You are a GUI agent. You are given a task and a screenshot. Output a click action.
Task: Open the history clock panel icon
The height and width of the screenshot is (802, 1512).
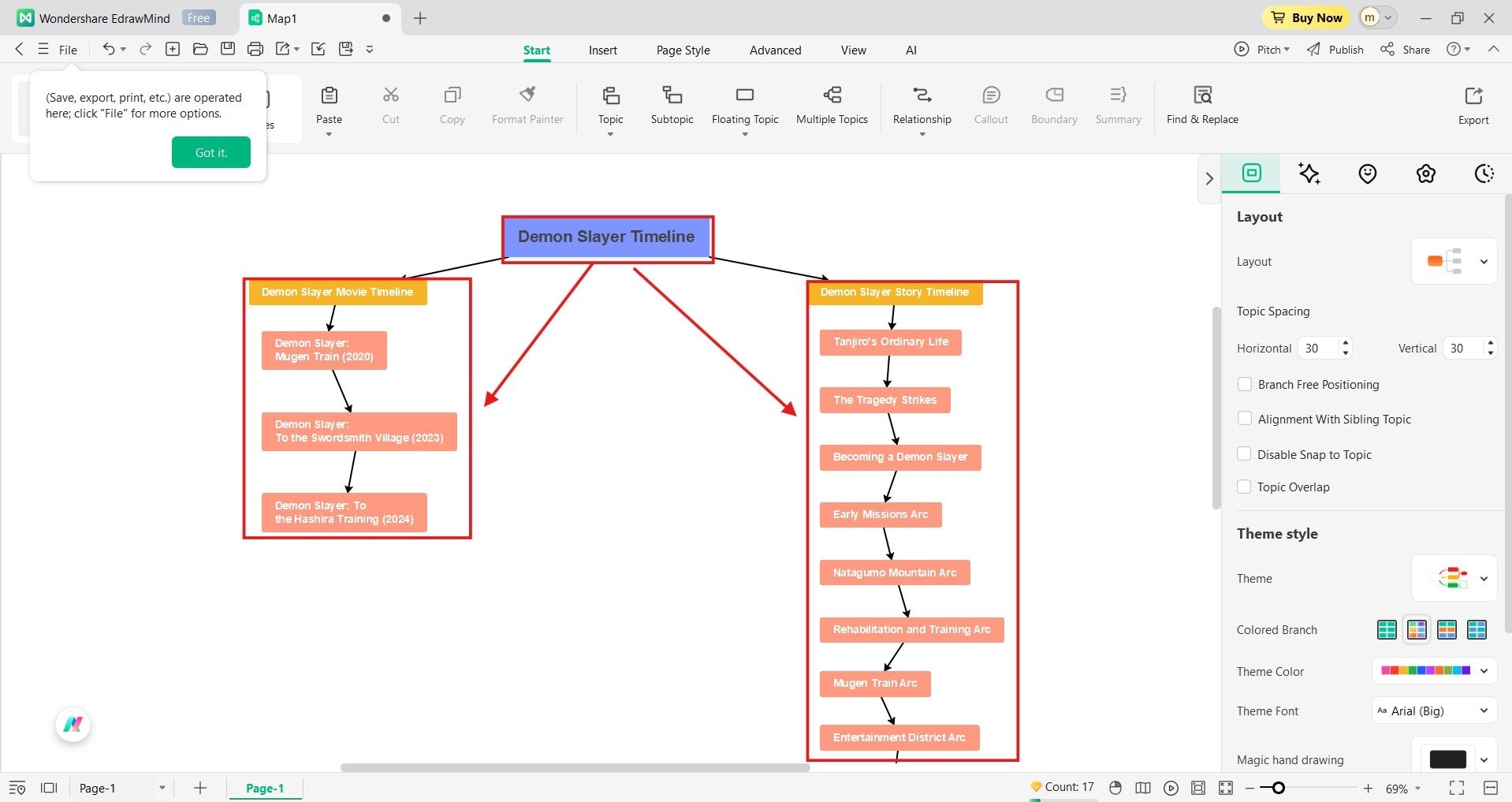click(x=1484, y=173)
